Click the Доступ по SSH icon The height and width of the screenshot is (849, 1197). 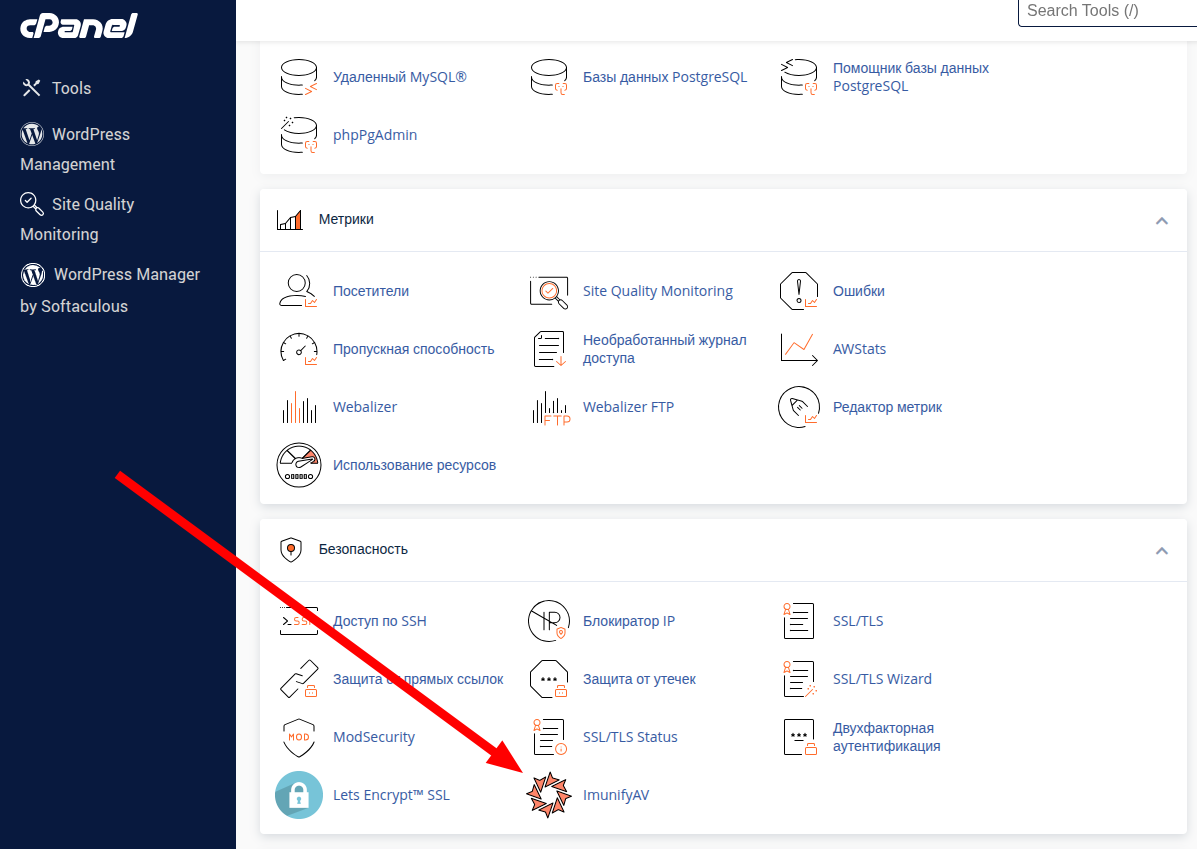[298, 621]
